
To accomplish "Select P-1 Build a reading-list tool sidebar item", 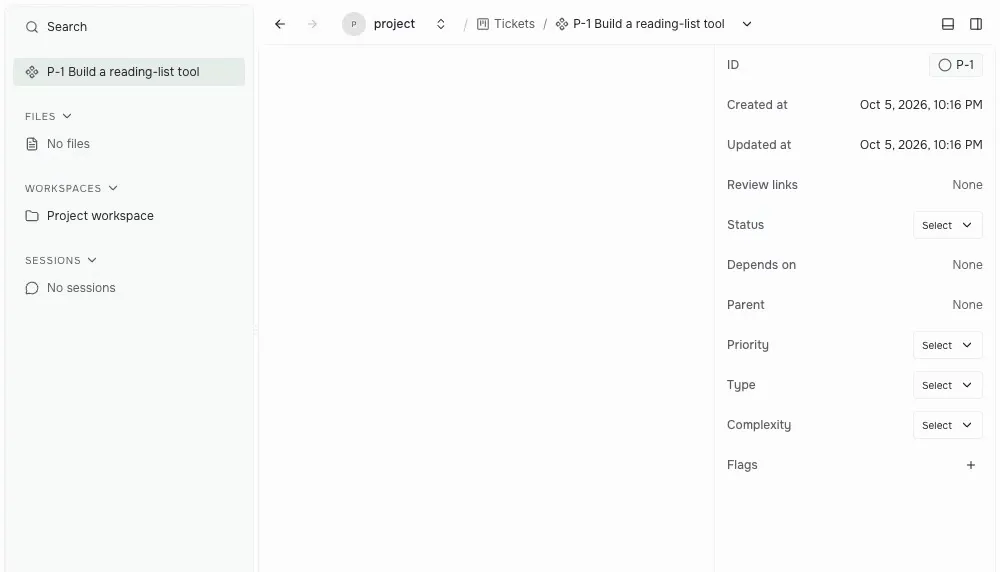I will pos(129,72).
